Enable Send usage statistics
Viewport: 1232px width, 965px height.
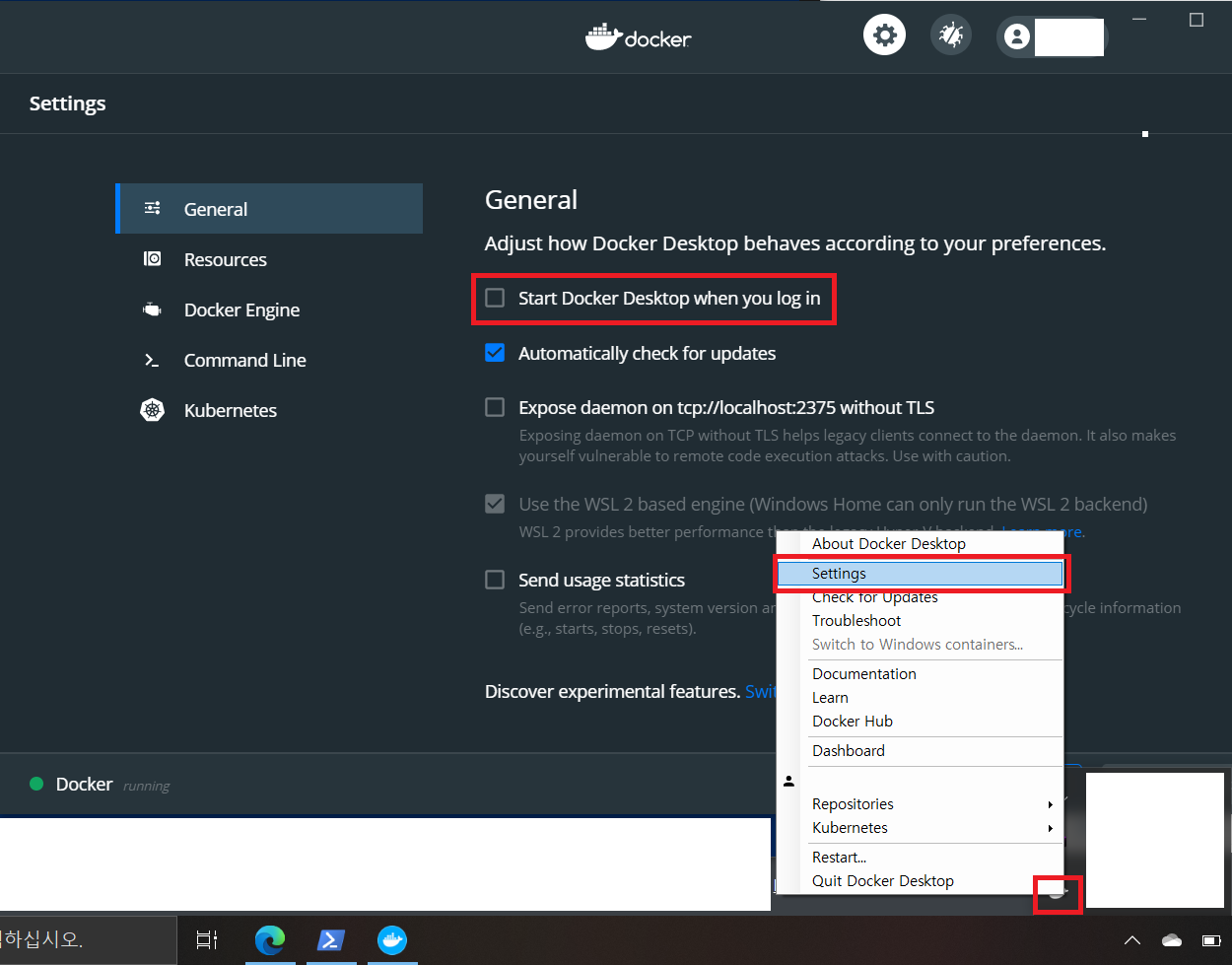[x=495, y=580]
